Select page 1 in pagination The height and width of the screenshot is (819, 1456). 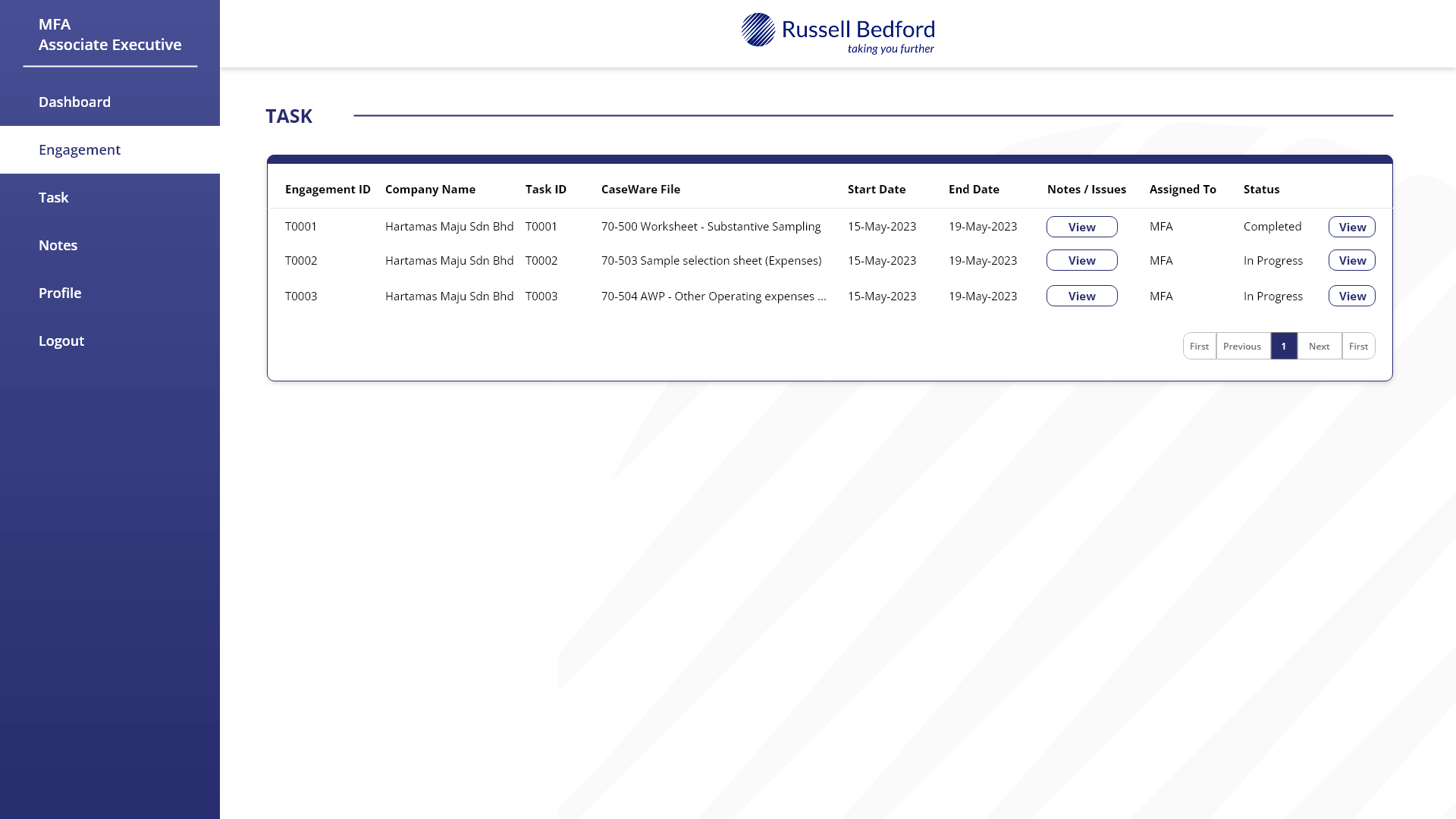coord(1283,346)
